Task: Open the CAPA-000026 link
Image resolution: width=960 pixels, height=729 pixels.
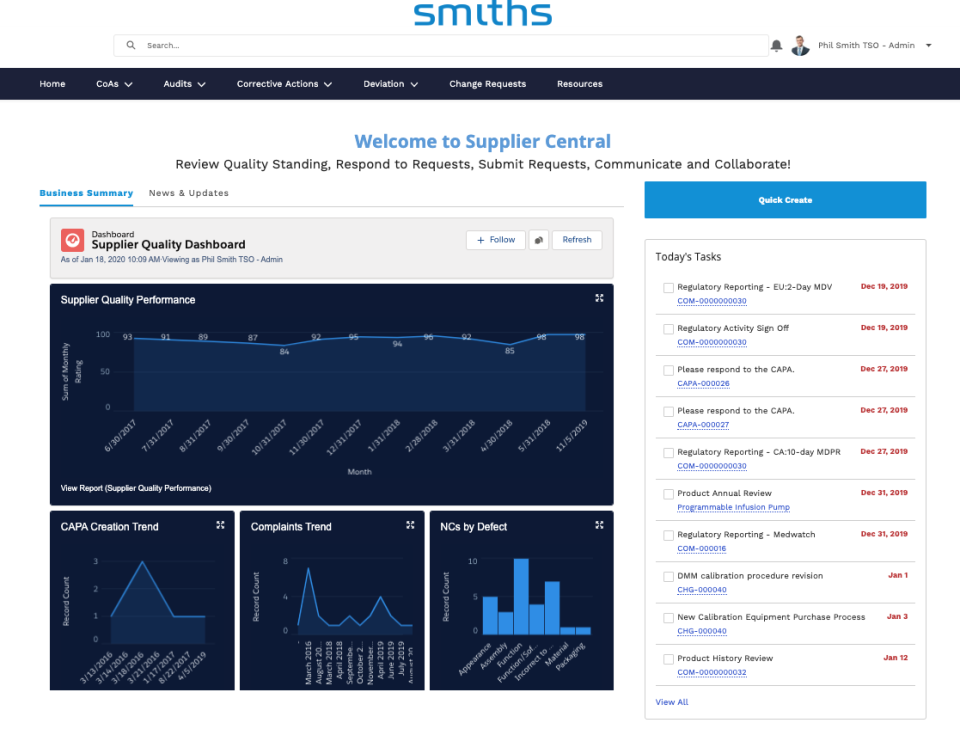Action: 703,384
